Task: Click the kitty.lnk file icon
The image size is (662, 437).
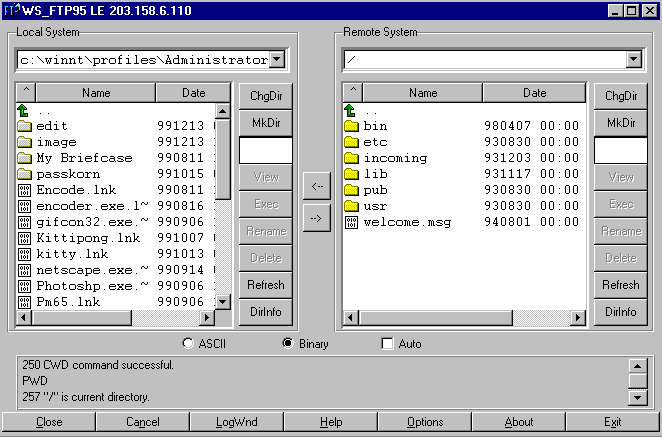Action: click(x=24, y=254)
